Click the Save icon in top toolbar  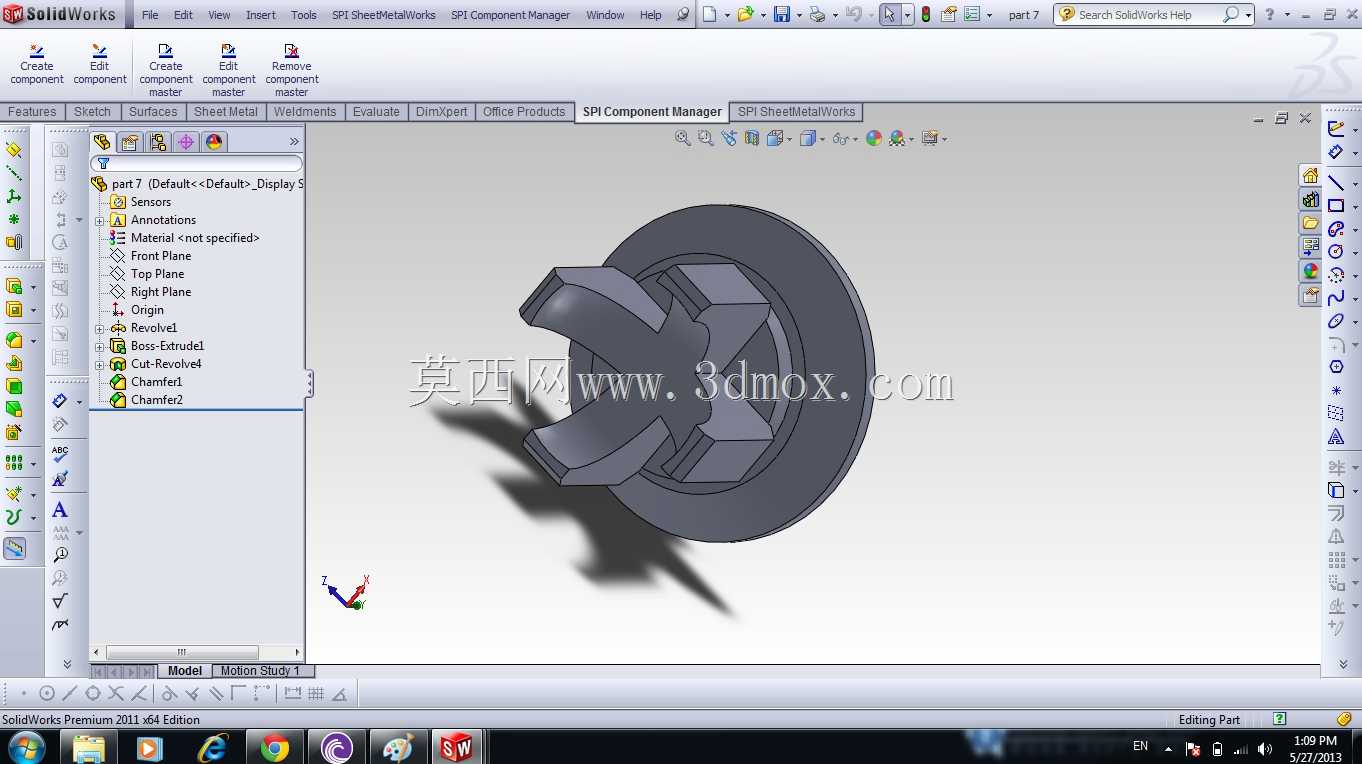point(782,14)
